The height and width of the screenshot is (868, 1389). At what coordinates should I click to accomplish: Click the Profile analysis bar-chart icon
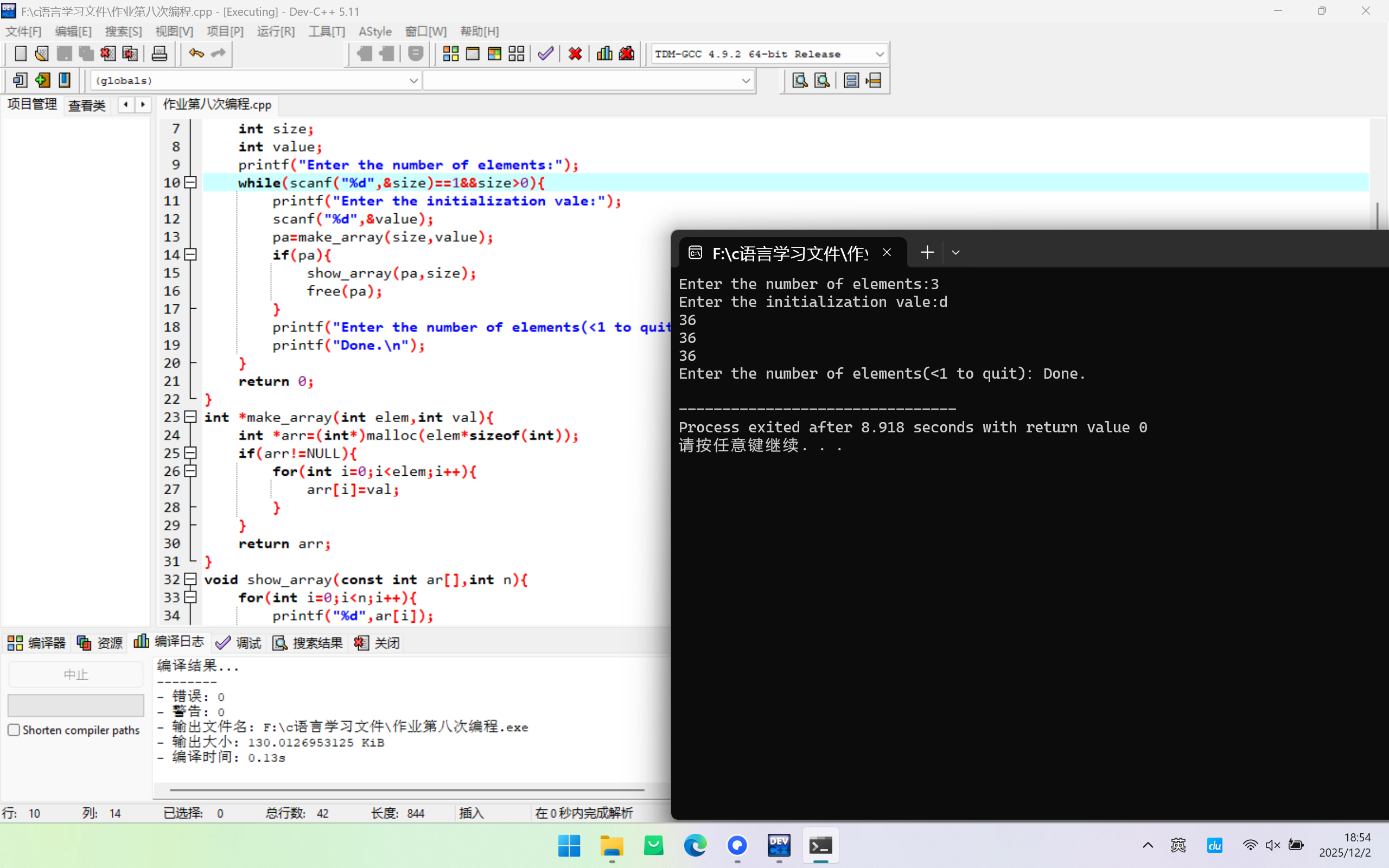coord(604,54)
